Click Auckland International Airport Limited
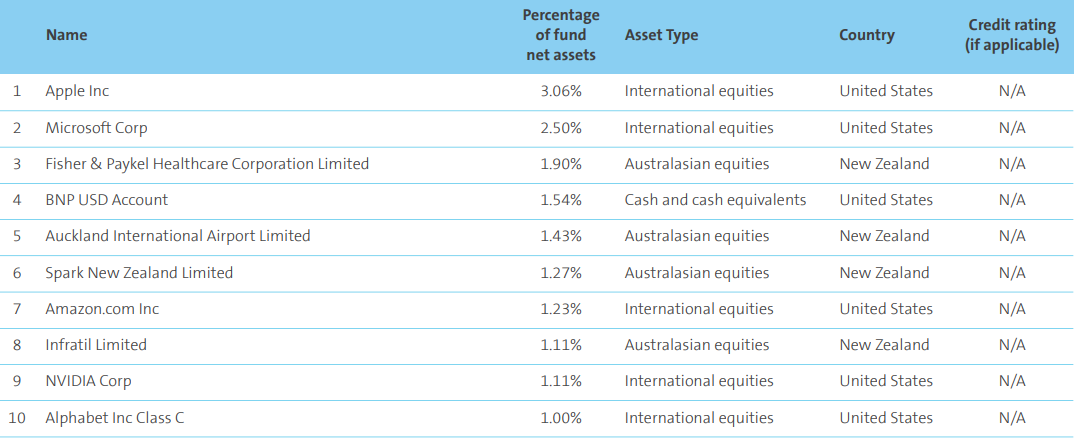The image size is (1080, 448). click(x=178, y=236)
